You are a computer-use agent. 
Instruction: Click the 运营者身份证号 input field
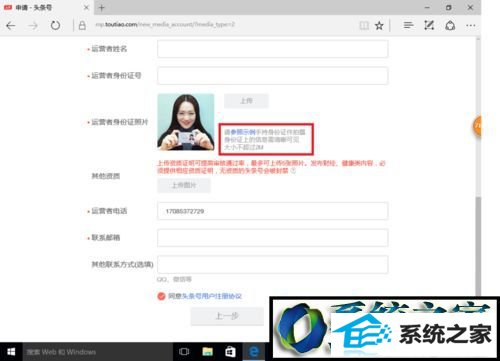tap(272, 76)
